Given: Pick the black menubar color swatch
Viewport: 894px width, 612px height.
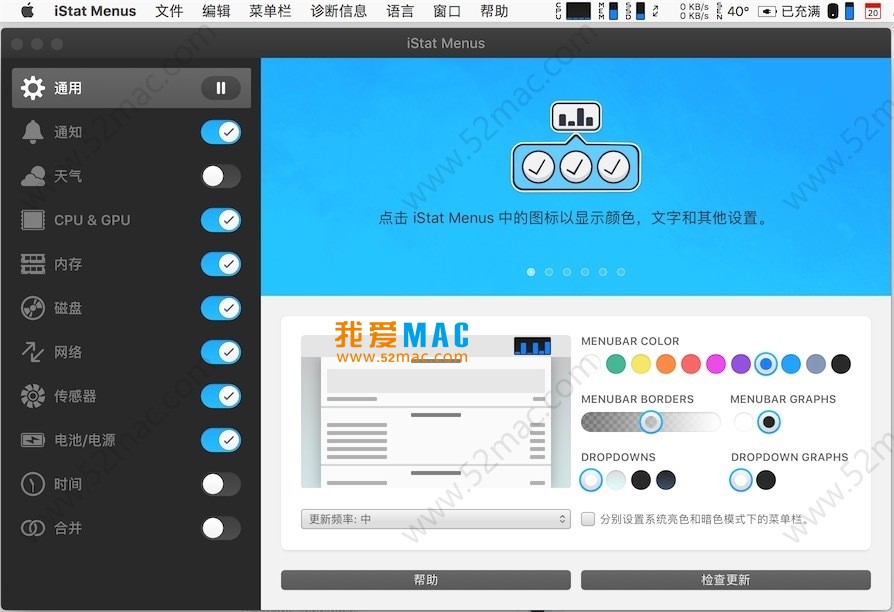Looking at the screenshot, I should 841,364.
